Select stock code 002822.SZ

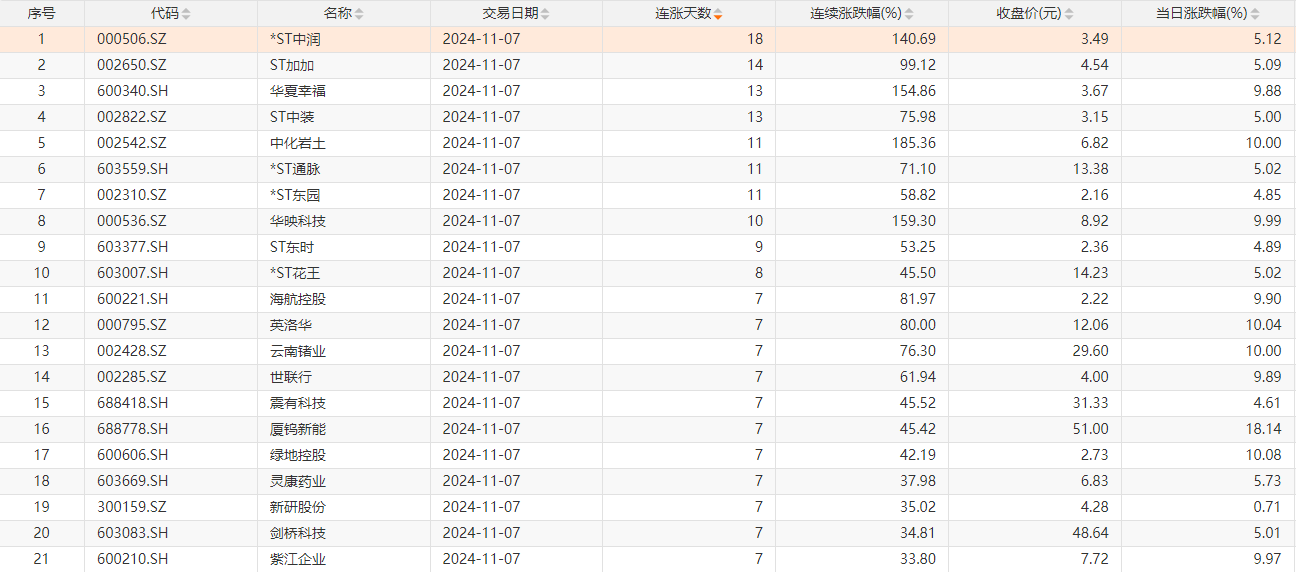(x=132, y=117)
